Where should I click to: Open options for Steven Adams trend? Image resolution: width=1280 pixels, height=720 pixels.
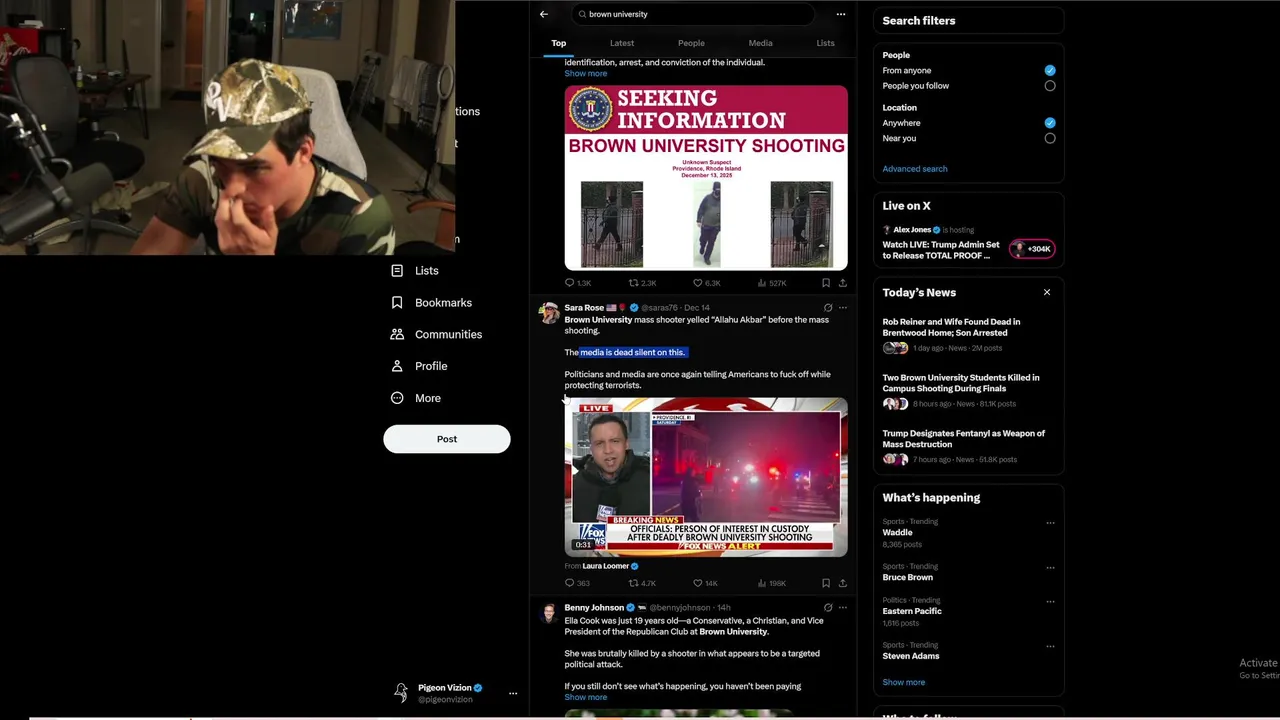(1050, 646)
